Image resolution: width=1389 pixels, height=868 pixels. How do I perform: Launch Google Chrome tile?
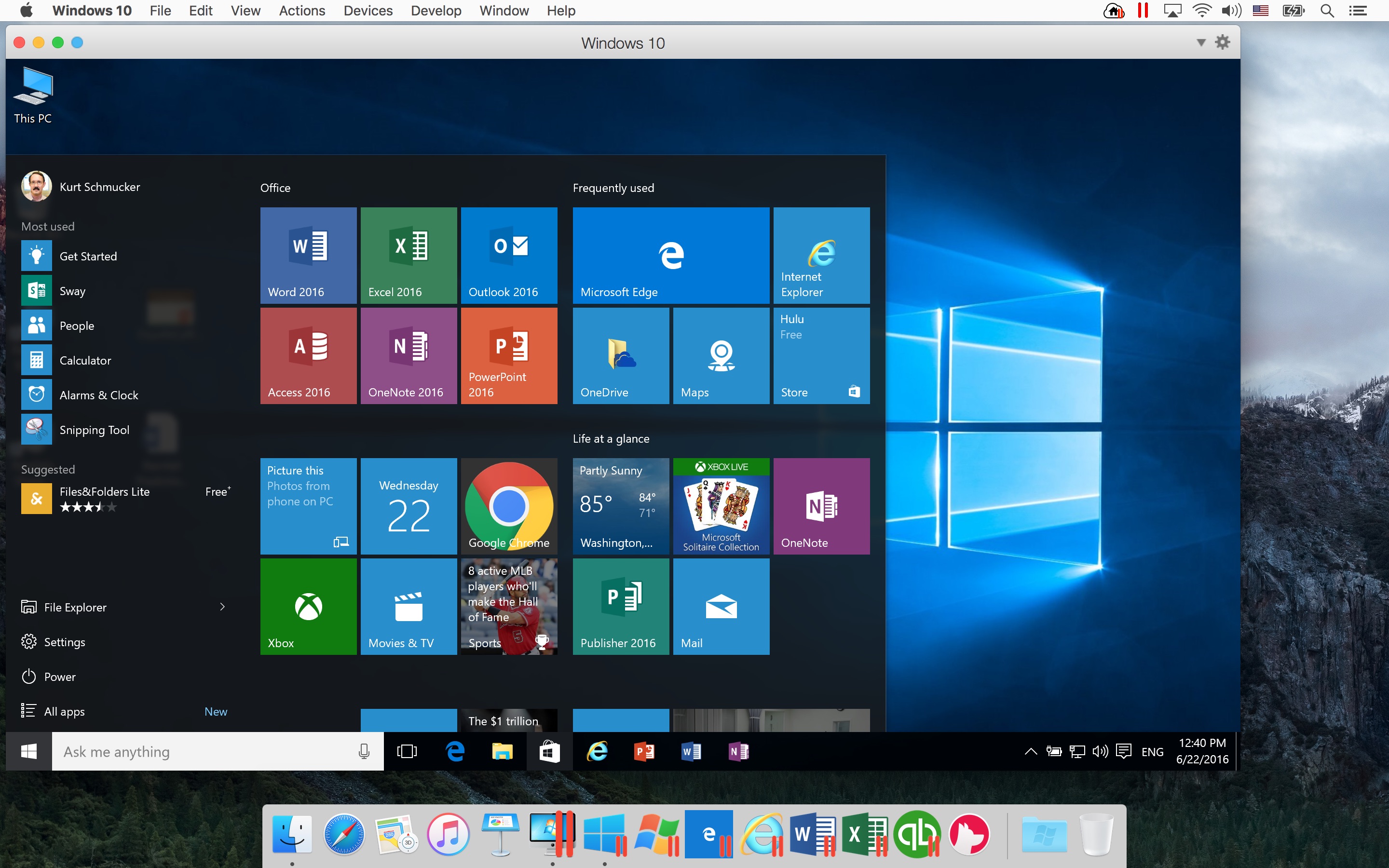pos(509,504)
